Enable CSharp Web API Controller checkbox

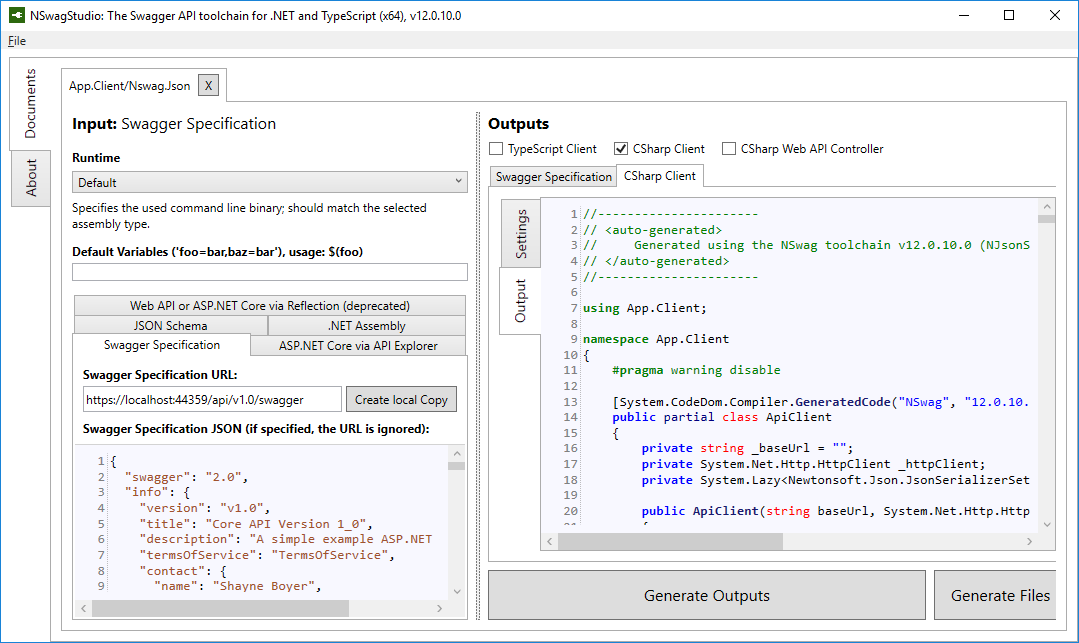coord(729,149)
